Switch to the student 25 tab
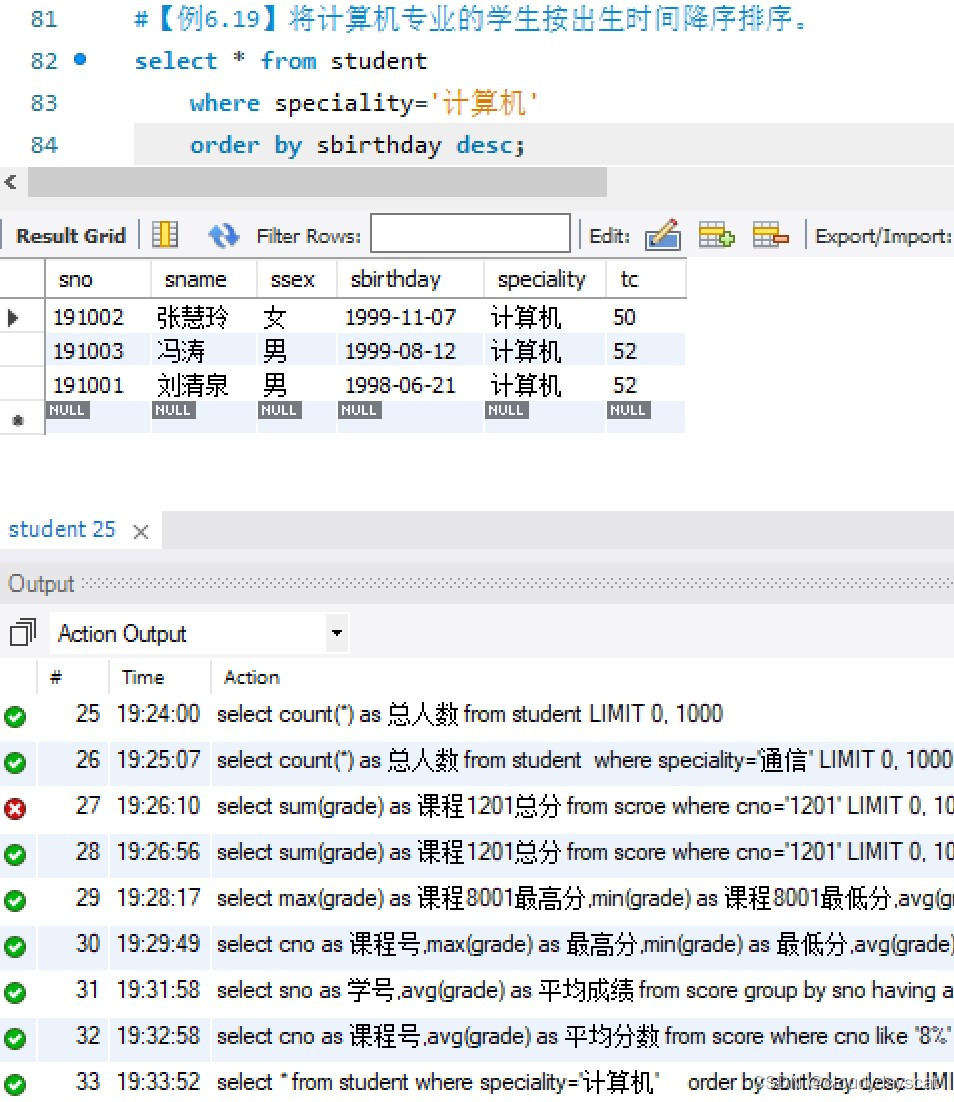The image size is (954, 1102). pos(62,530)
